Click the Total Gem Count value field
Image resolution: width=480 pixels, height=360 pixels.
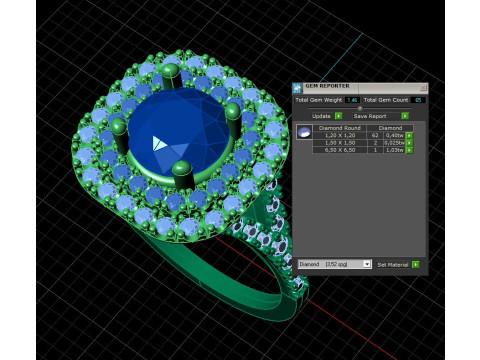[x=418, y=100]
